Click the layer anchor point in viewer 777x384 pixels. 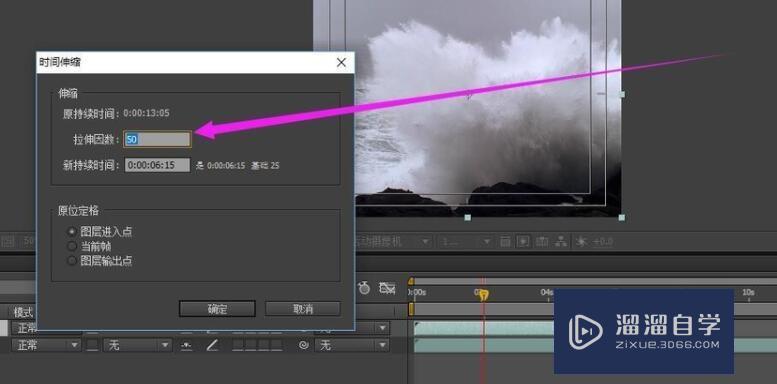tap(468, 94)
